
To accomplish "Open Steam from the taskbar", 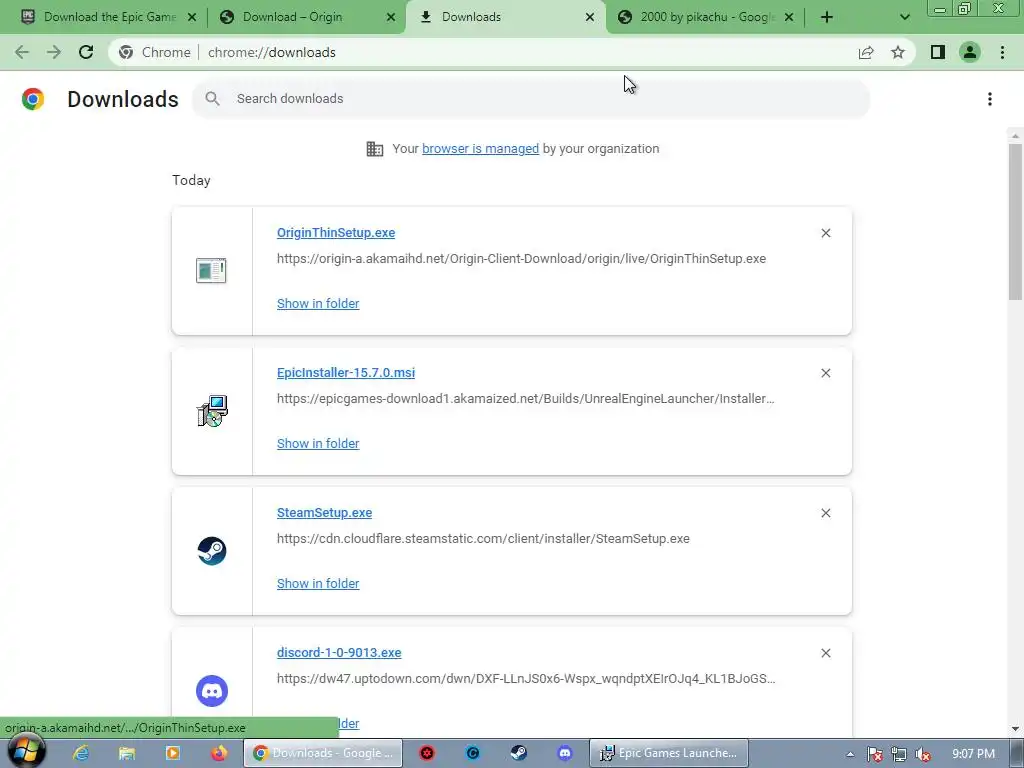I will pyautogui.click(x=519, y=753).
